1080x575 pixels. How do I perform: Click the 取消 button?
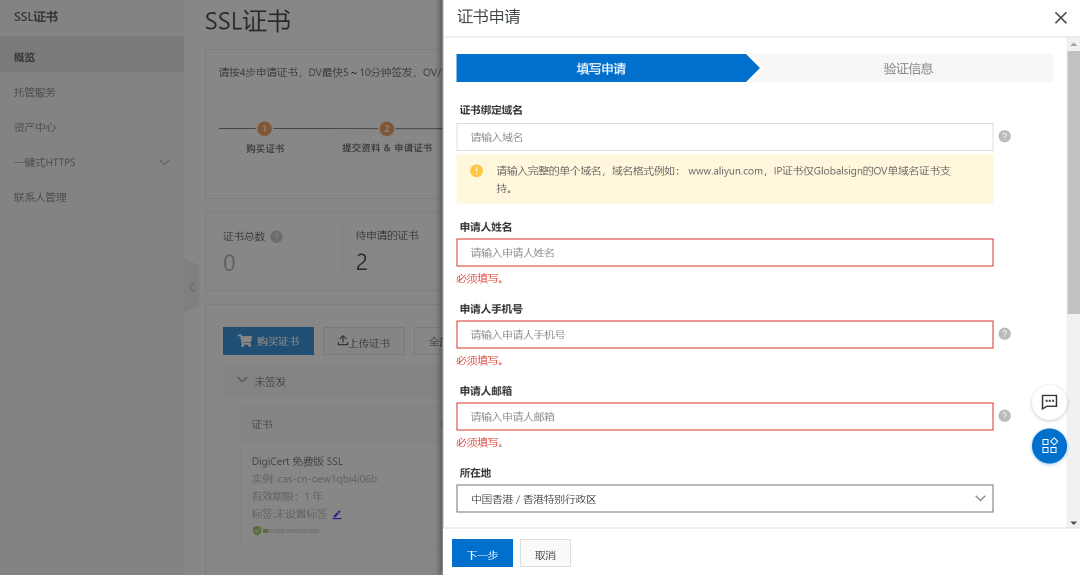tap(545, 553)
